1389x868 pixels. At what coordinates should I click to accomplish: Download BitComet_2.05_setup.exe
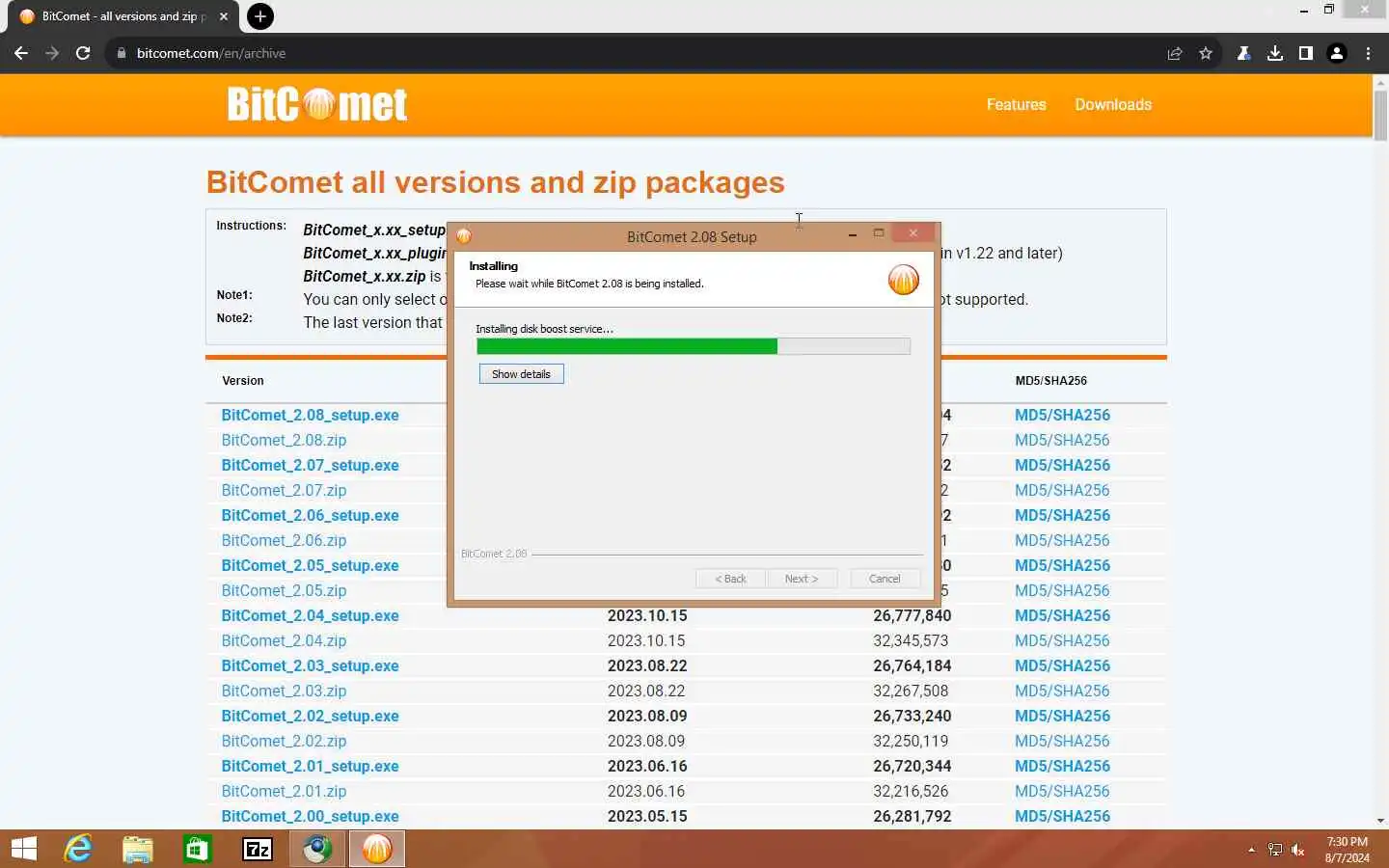[x=310, y=565]
